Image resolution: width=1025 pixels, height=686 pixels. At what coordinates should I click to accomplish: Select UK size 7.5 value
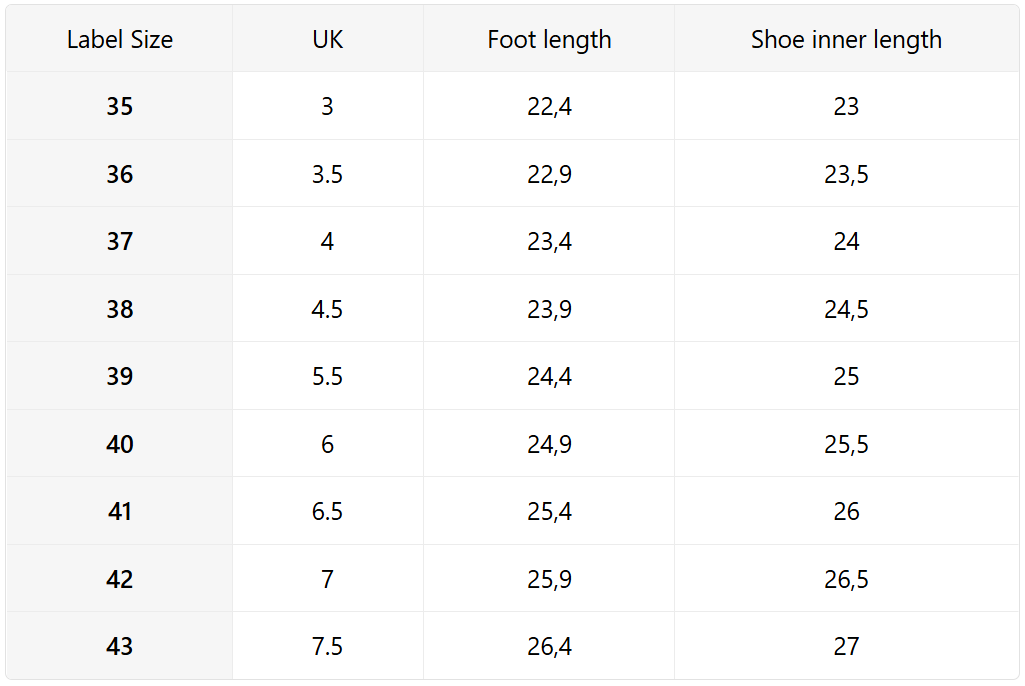[327, 646]
